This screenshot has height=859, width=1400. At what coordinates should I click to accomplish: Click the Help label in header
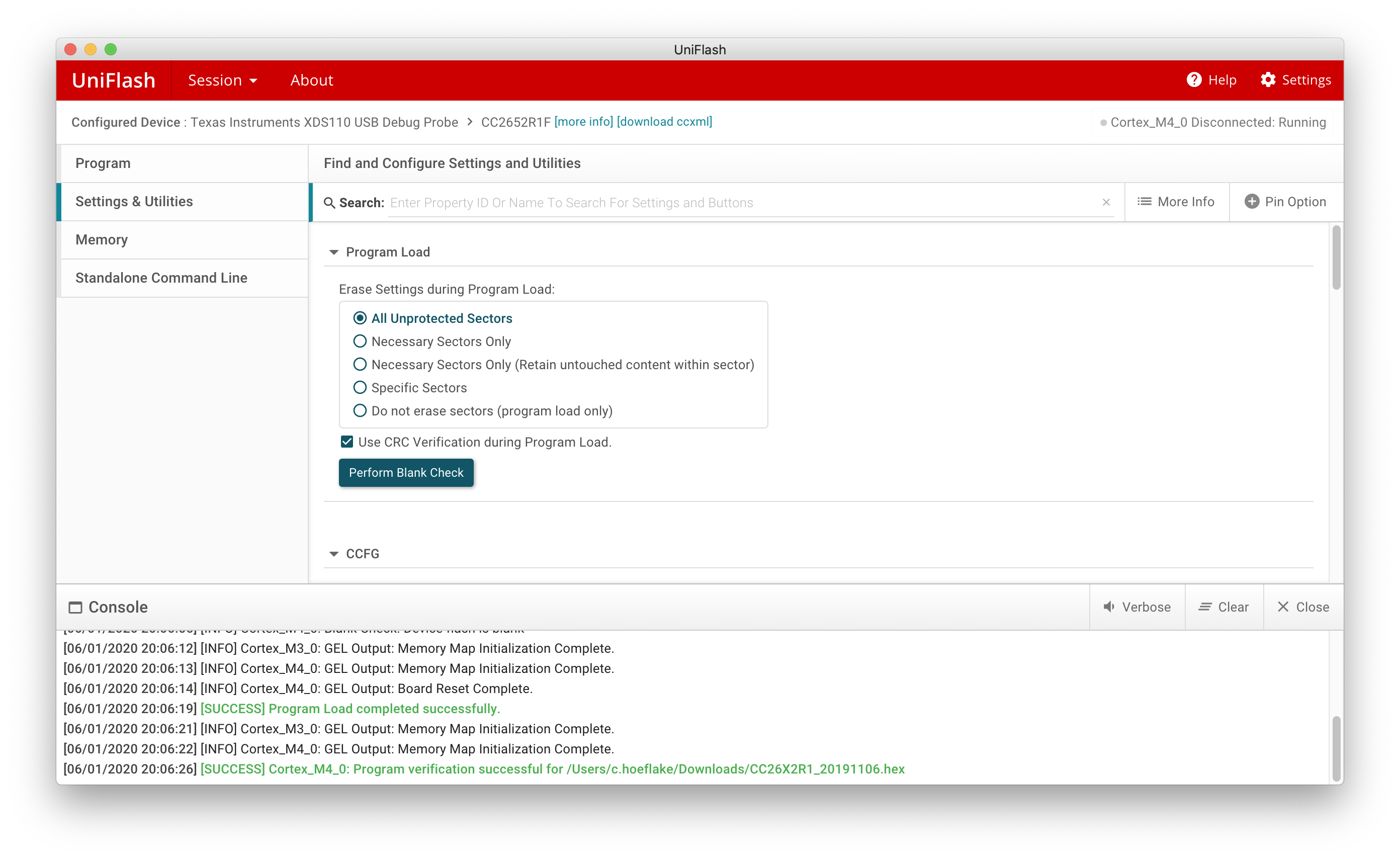coord(1222,80)
